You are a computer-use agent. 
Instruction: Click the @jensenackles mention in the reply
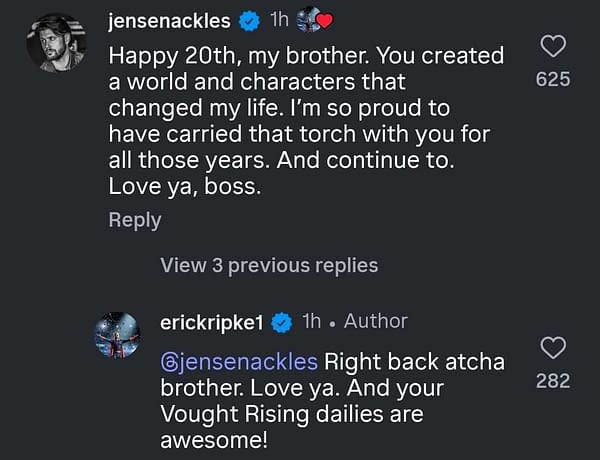238,360
